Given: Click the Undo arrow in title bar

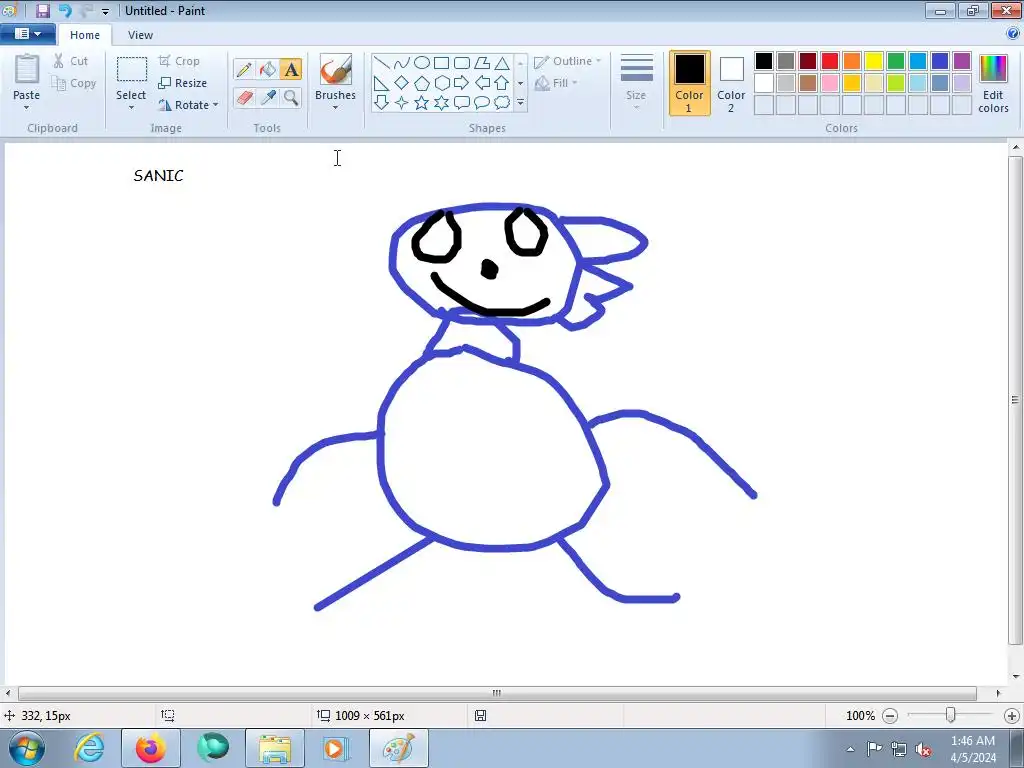Looking at the screenshot, I should [x=65, y=10].
